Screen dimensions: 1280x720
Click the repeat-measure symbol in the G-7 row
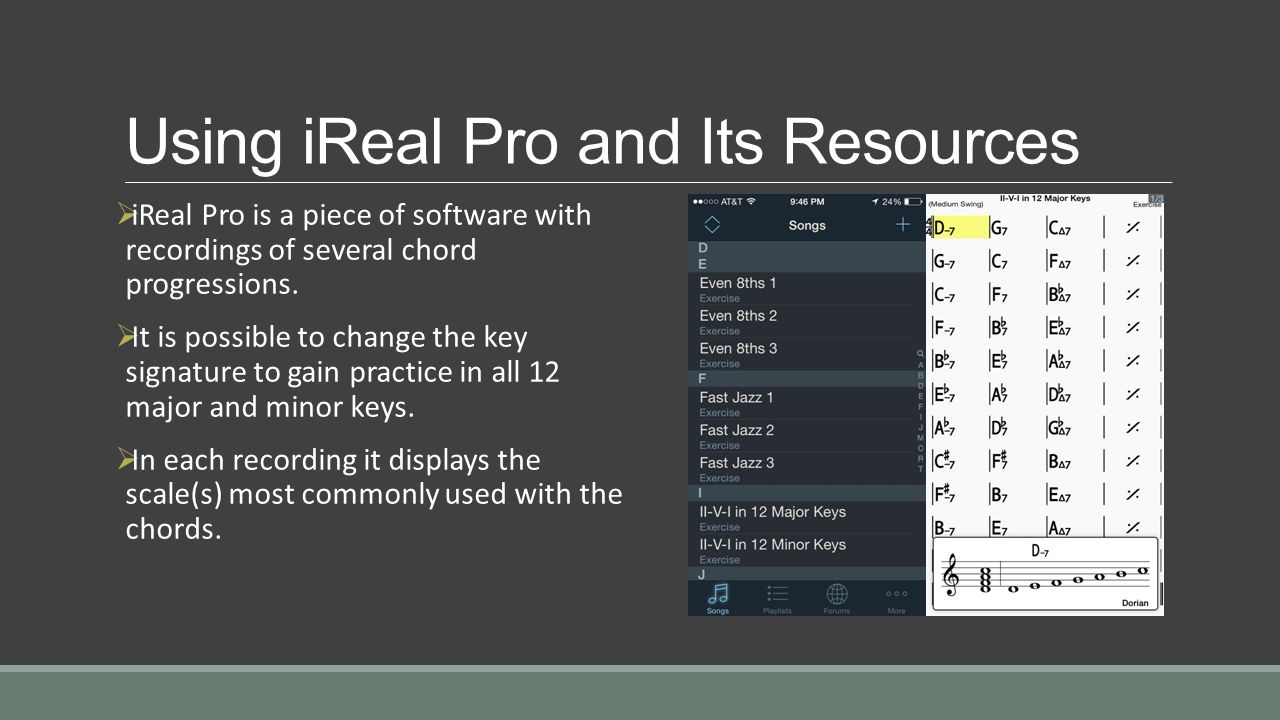[x=1132, y=261]
